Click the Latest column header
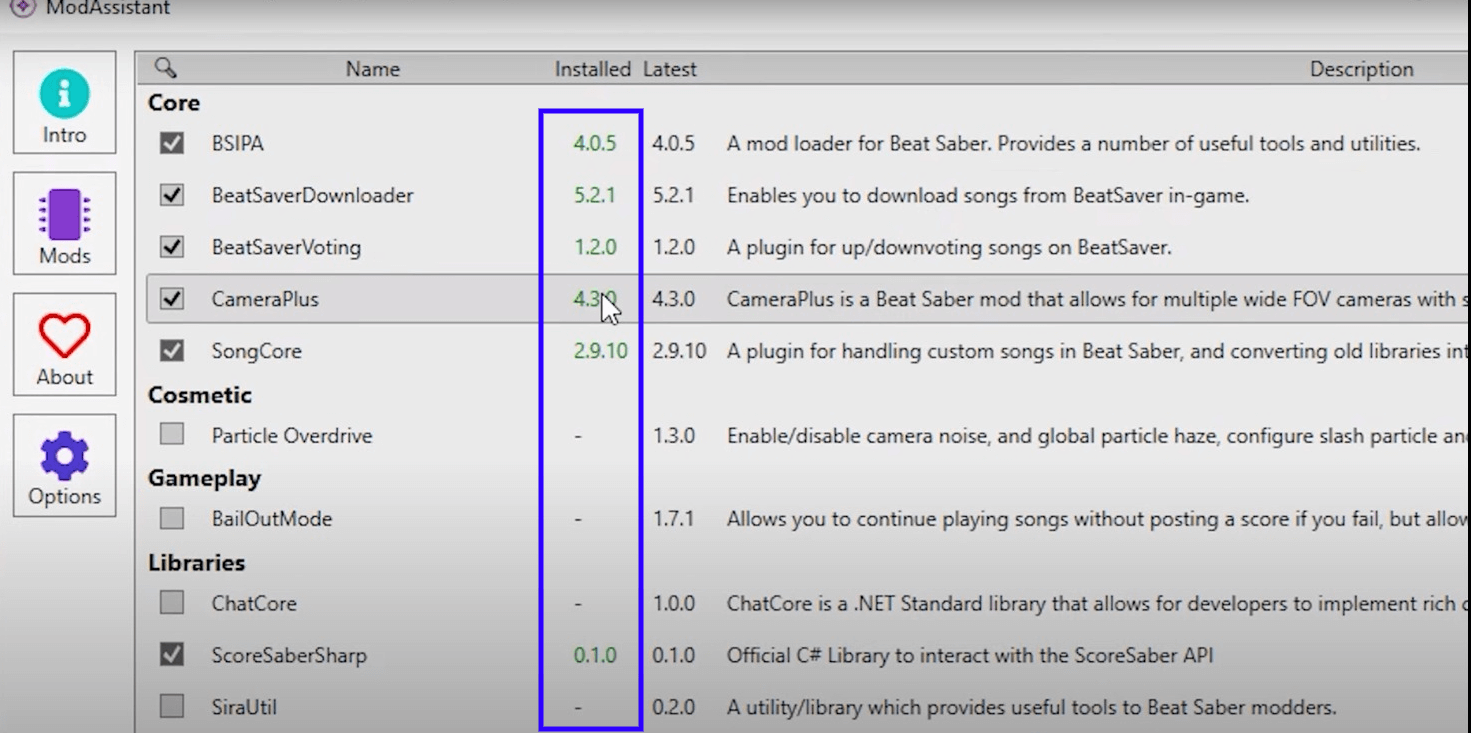1471x733 pixels. coord(669,69)
